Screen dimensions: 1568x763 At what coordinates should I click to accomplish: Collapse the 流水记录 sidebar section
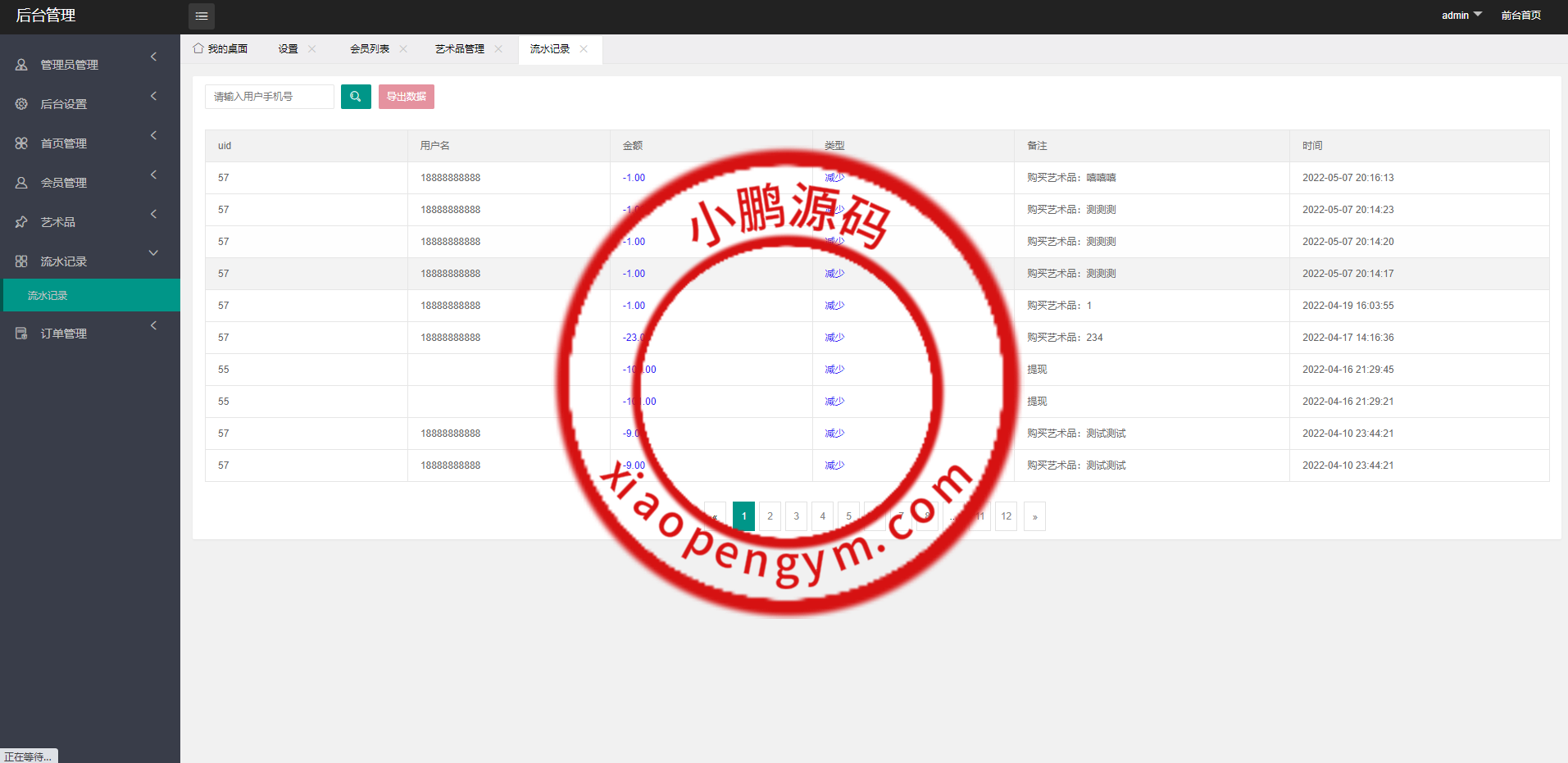(x=153, y=253)
